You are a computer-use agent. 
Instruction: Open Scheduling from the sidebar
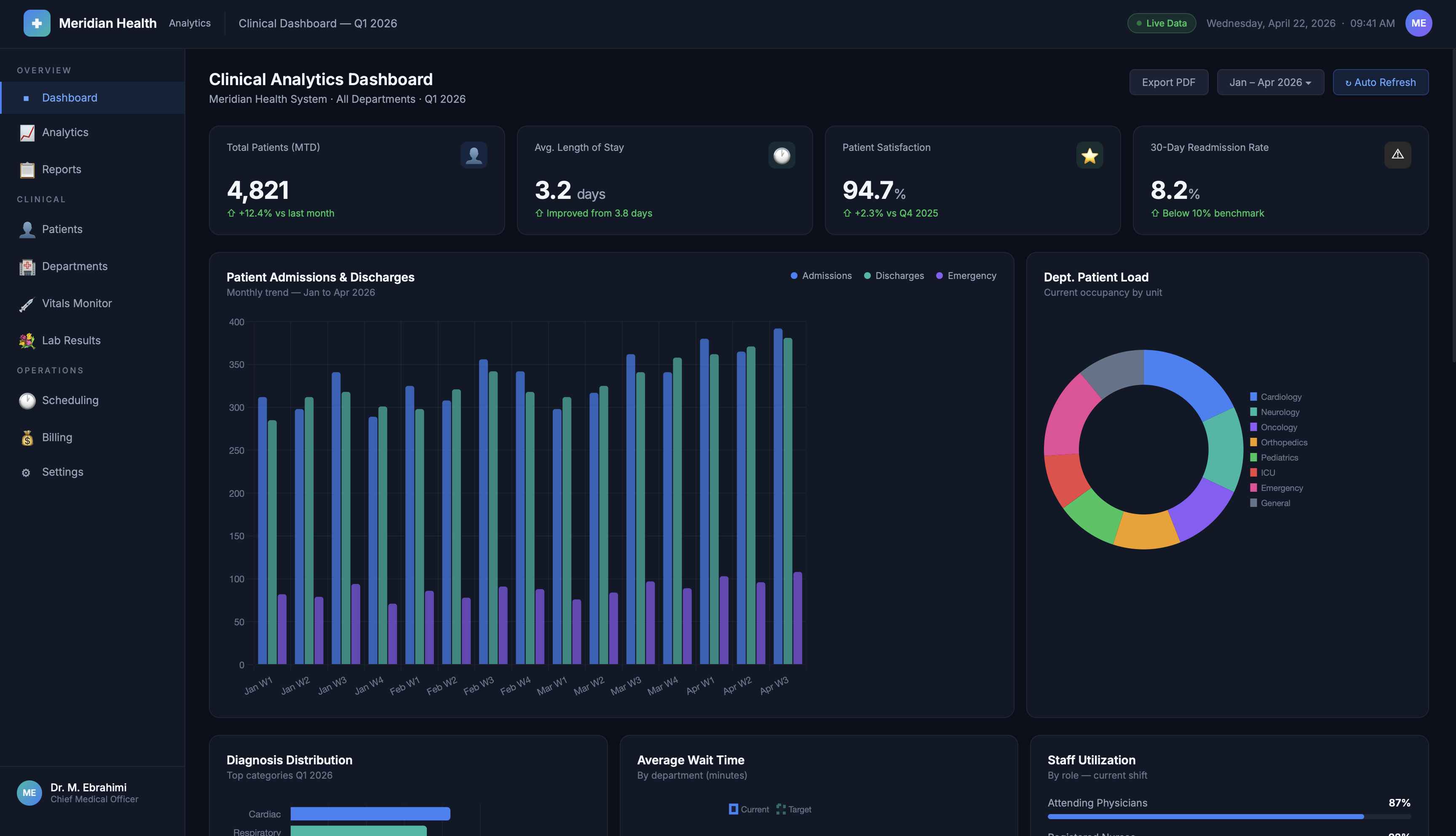[92, 401]
